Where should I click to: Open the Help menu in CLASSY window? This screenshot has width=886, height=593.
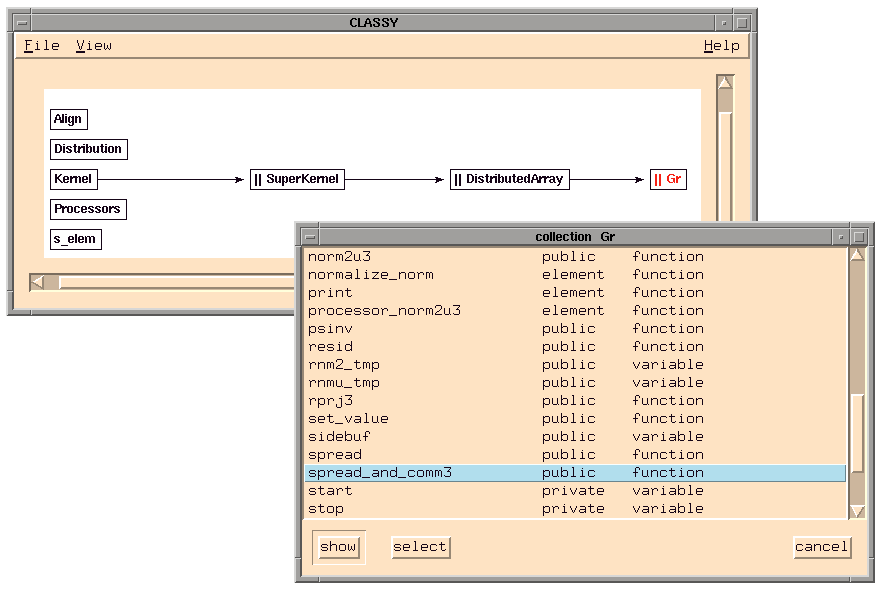(x=722, y=46)
